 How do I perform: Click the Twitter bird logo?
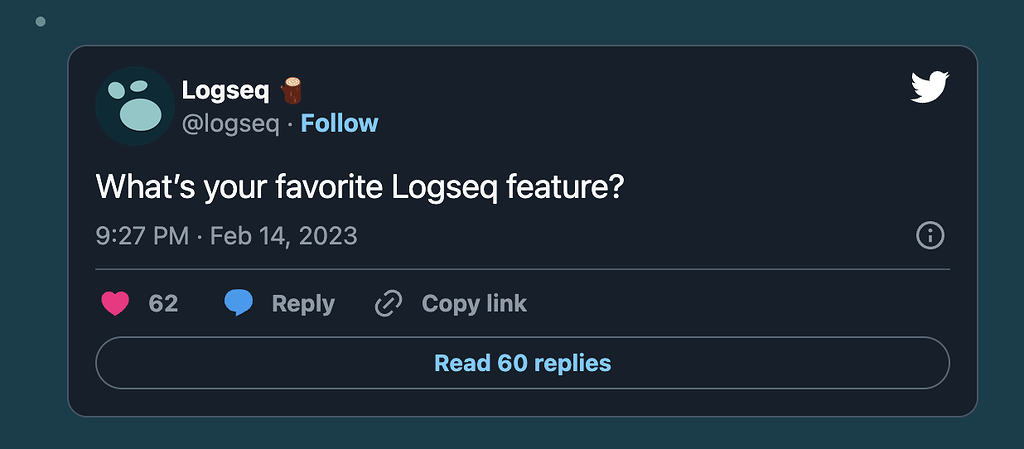pyautogui.click(x=929, y=89)
